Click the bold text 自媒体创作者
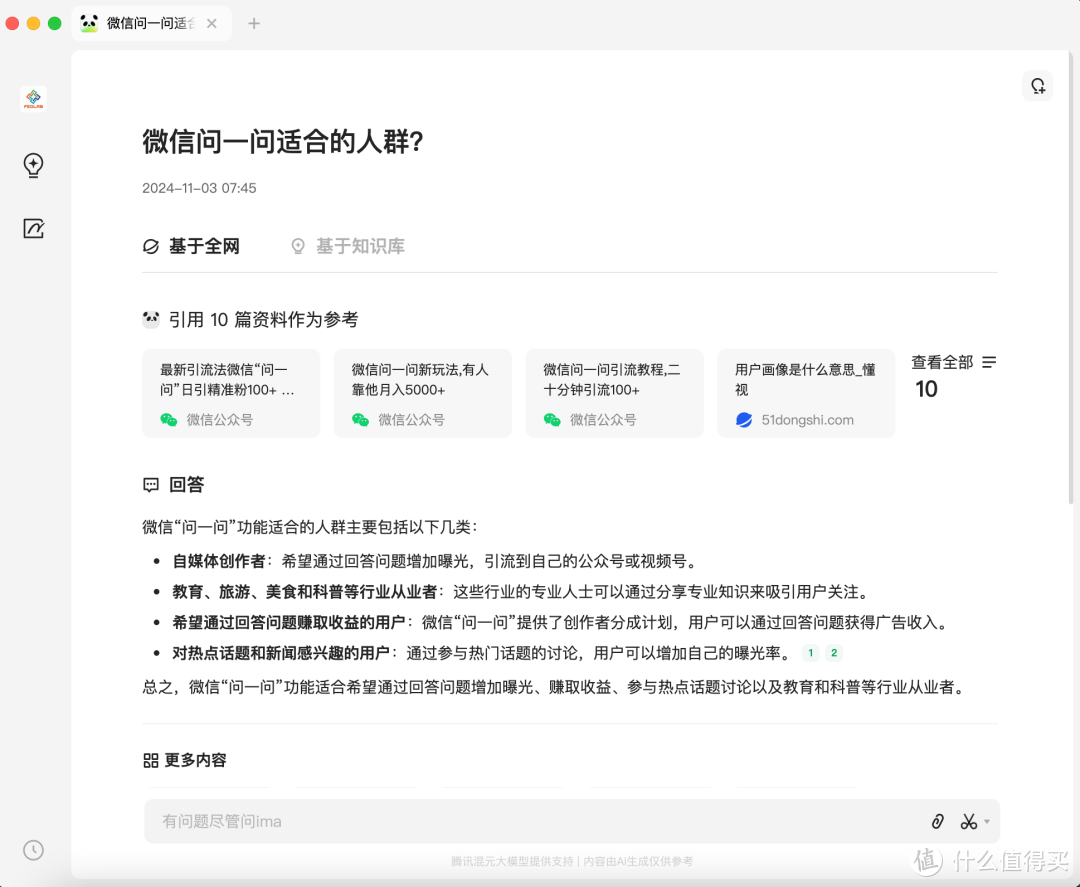The image size is (1080, 887). pyautogui.click(x=218, y=561)
